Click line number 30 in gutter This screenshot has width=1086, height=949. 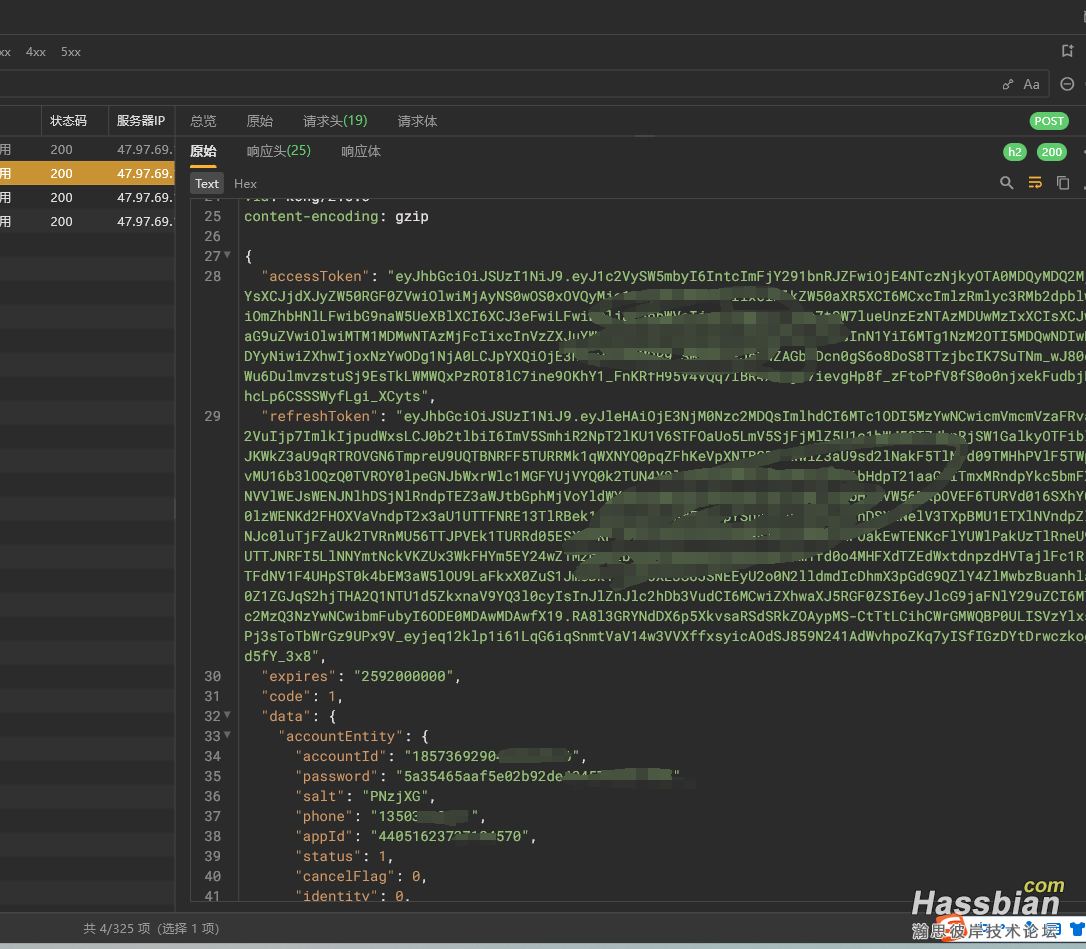[x=213, y=676]
